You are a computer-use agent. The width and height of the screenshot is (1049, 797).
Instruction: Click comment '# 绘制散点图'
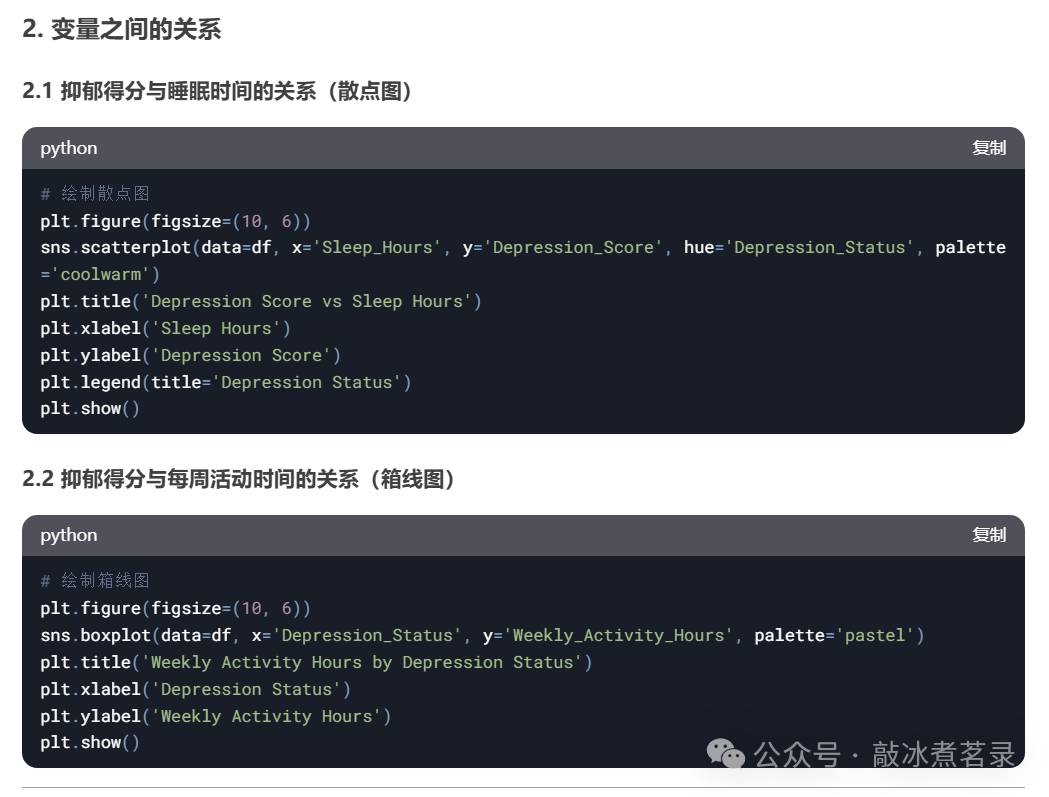pyautogui.click(x=95, y=193)
